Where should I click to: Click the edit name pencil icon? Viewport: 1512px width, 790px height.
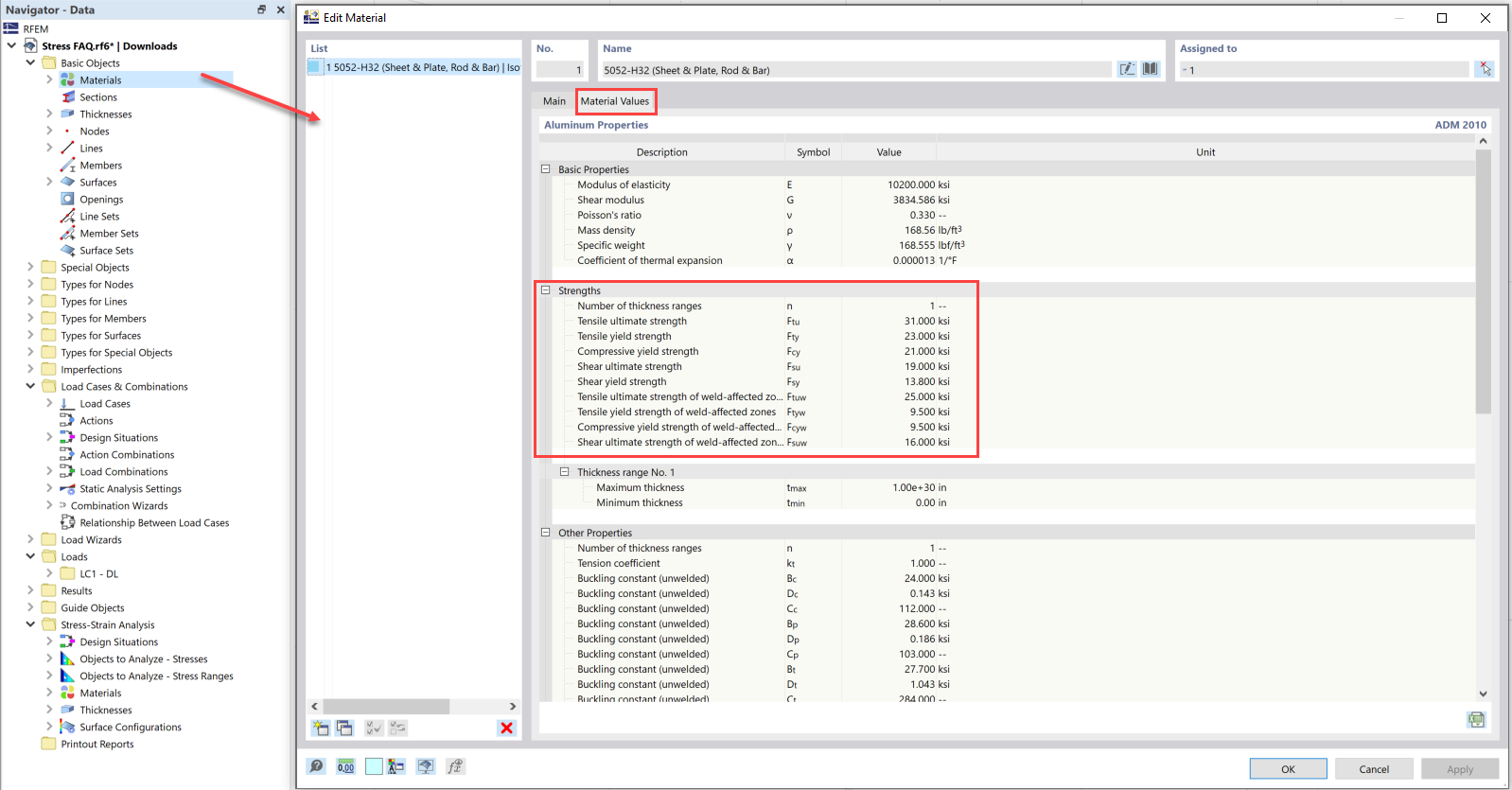pos(1127,69)
